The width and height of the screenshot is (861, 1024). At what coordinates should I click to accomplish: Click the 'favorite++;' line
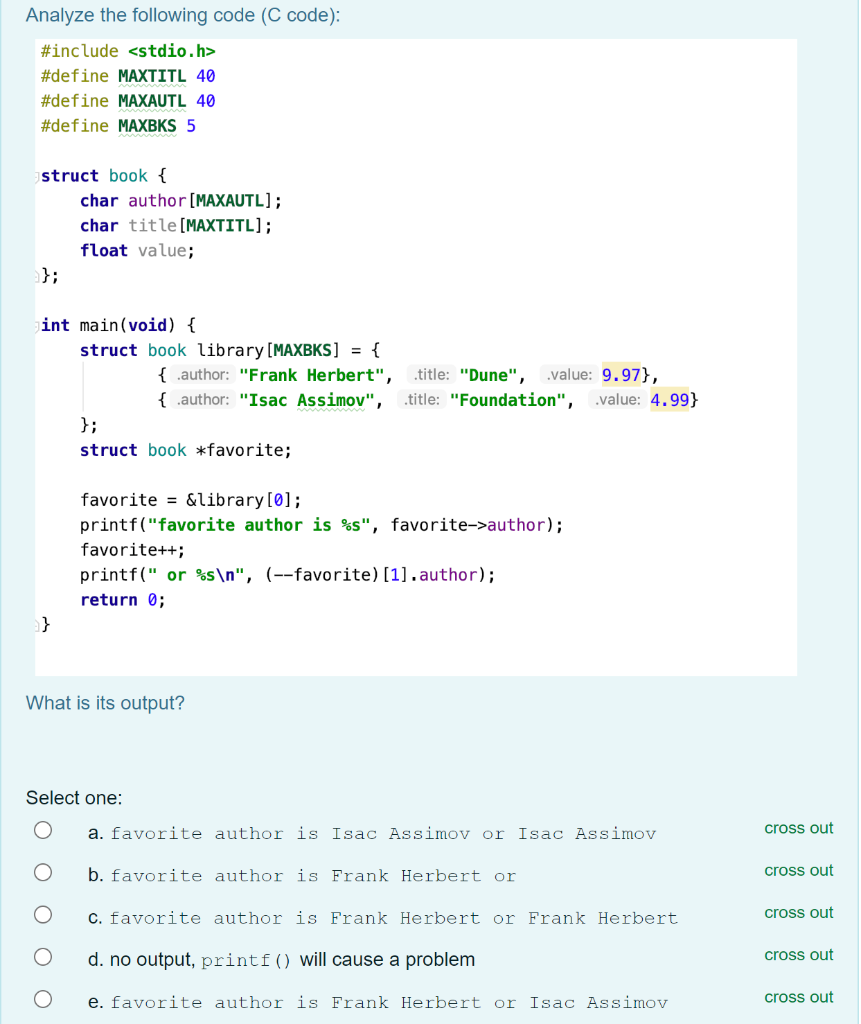[133, 550]
